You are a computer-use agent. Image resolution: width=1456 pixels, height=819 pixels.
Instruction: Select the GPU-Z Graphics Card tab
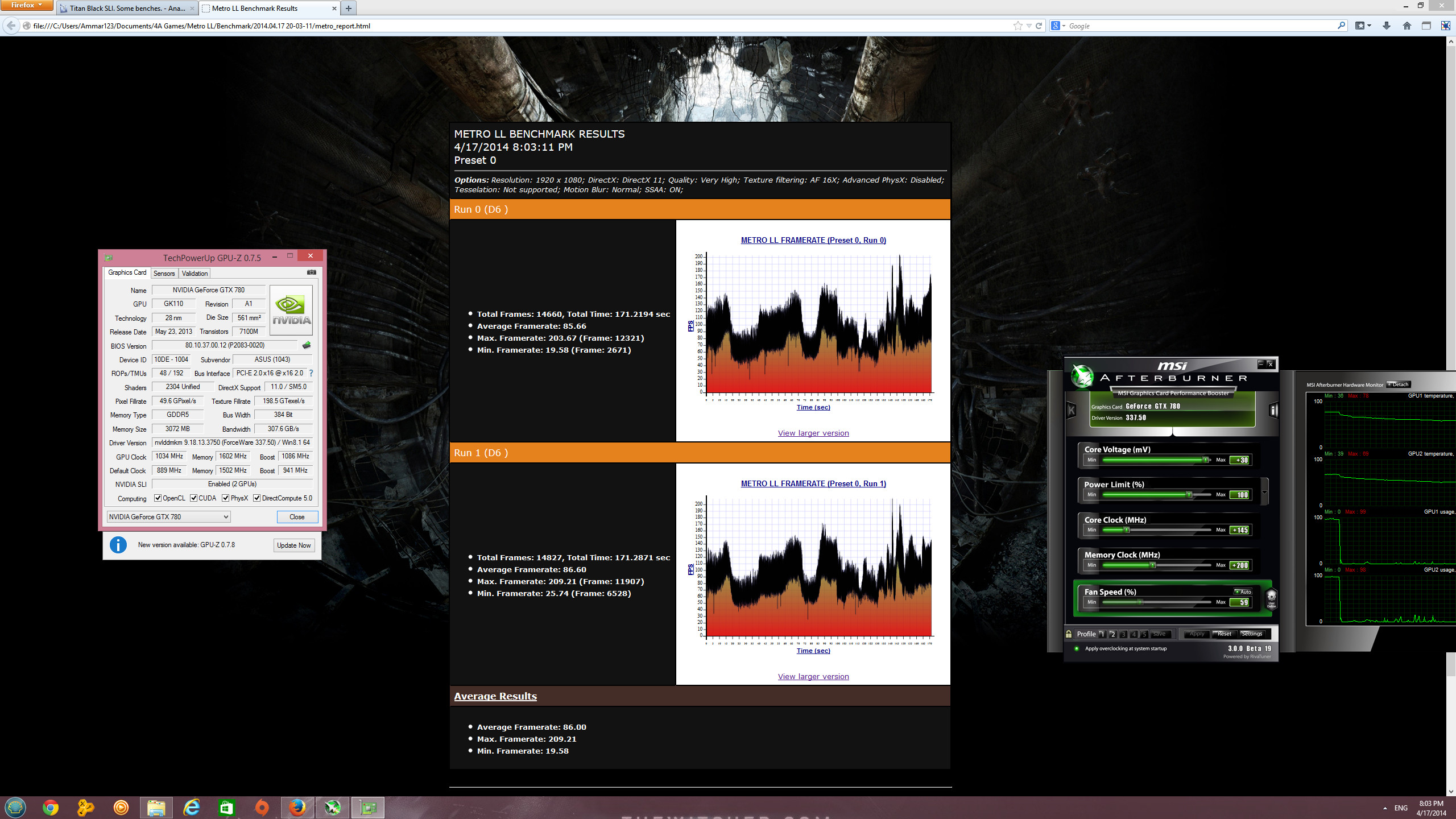(127, 273)
